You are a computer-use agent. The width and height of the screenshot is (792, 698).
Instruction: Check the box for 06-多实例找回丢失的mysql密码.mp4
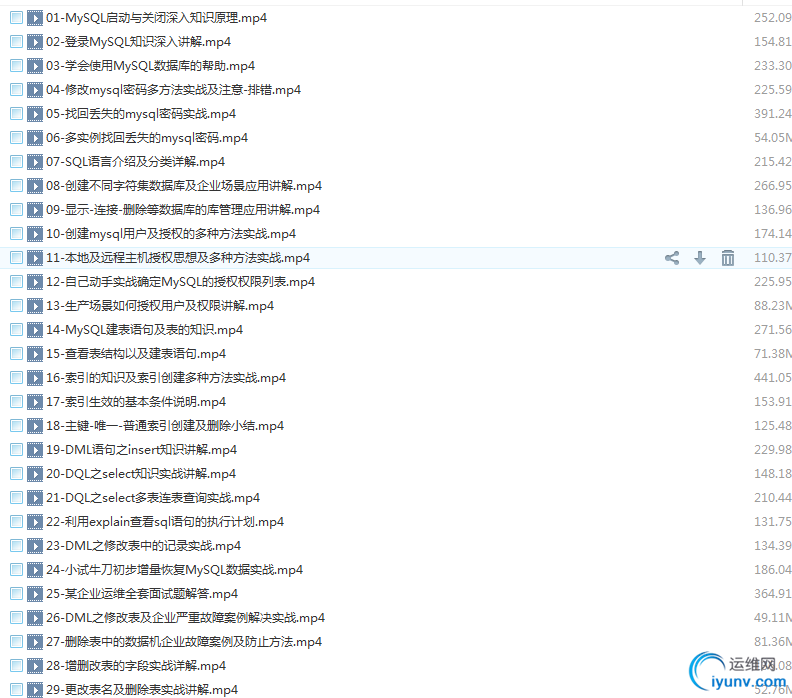click(16, 138)
